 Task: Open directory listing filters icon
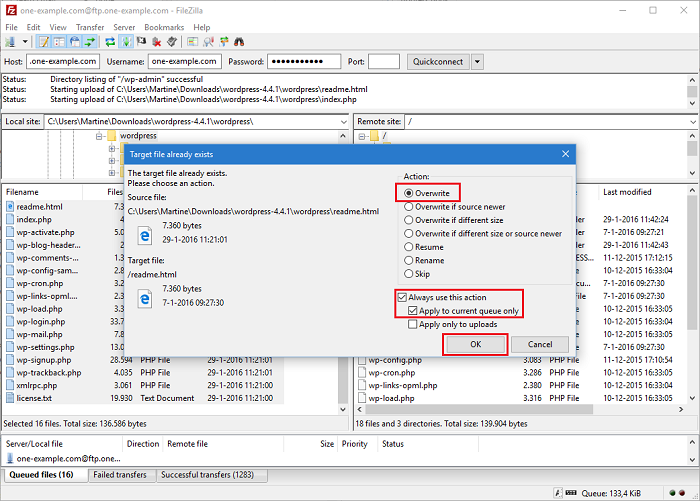pyautogui.click(x=192, y=42)
